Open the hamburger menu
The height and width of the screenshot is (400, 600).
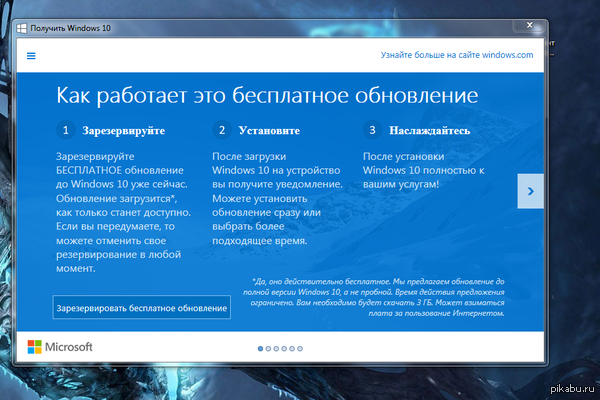pos(31,57)
